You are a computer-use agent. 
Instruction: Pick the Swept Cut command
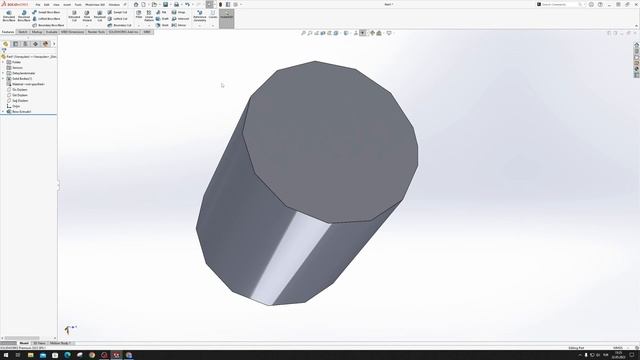(x=117, y=12)
